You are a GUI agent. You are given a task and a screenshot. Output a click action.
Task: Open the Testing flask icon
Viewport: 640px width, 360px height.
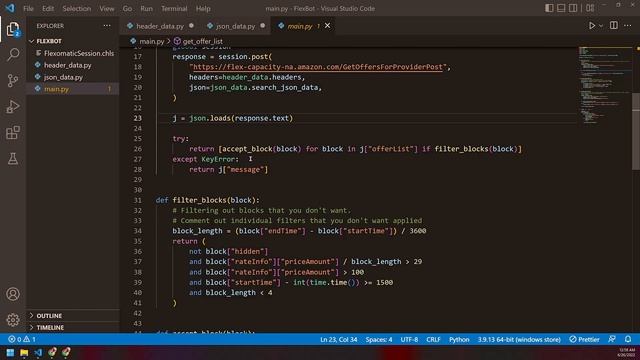tap(13, 159)
